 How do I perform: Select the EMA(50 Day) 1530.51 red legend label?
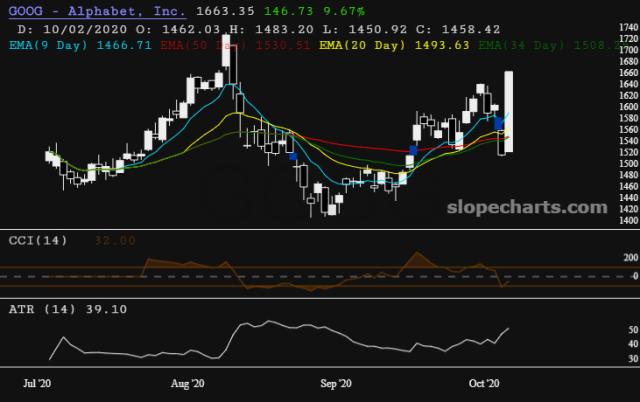click(x=235, y=45)
